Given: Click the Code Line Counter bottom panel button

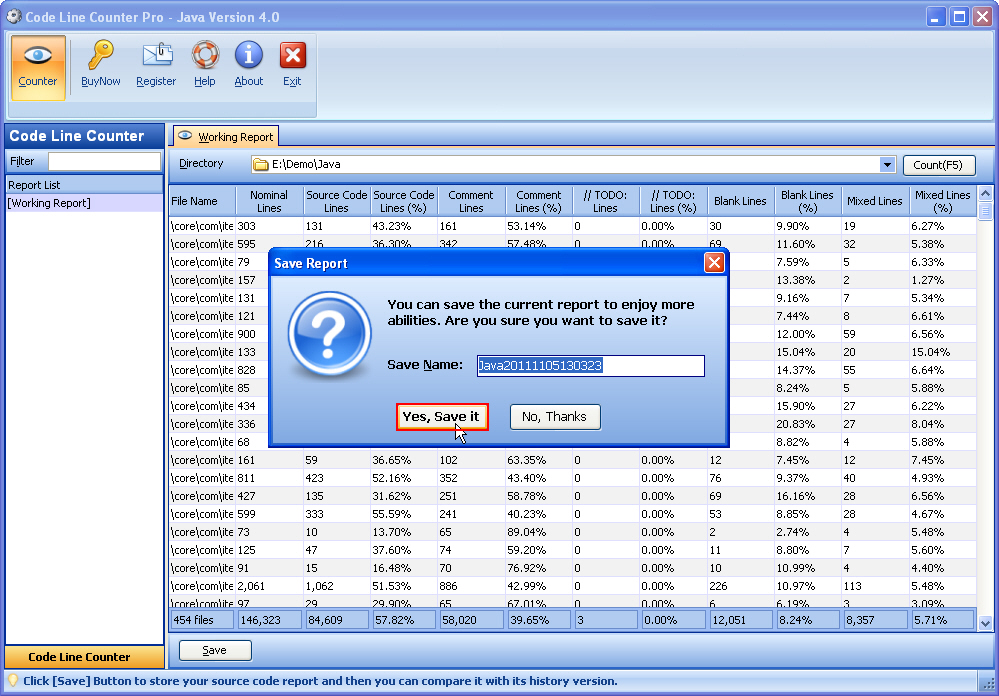Looking at the screenshot, I should 84,656.
